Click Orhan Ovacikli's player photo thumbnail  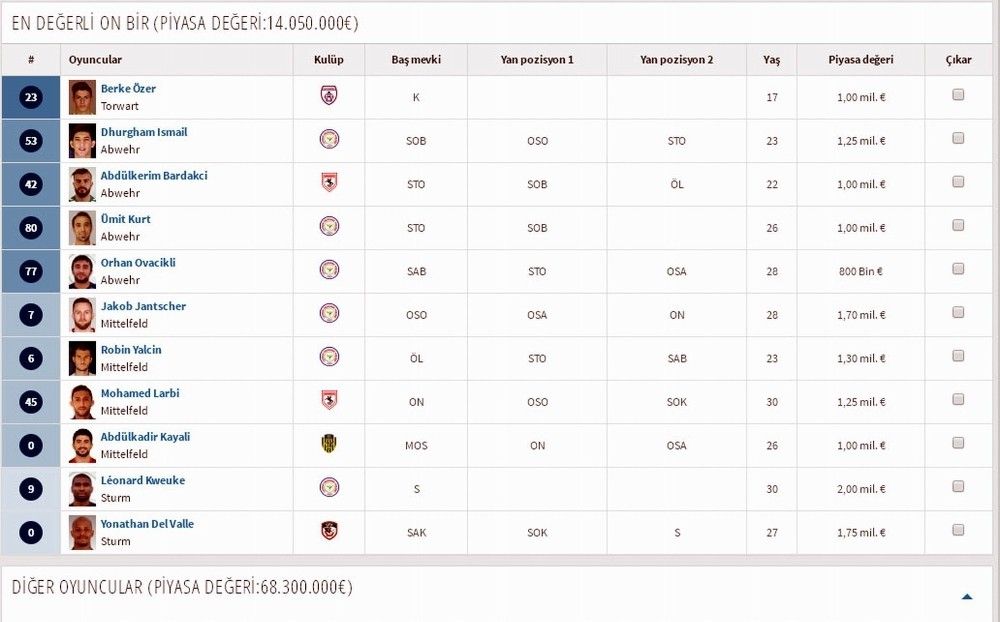point(82,271)
